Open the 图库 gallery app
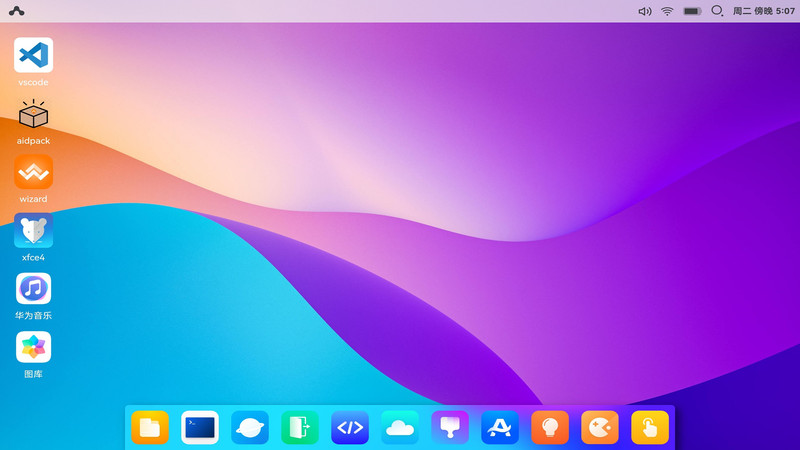 (x=33, y=347)
